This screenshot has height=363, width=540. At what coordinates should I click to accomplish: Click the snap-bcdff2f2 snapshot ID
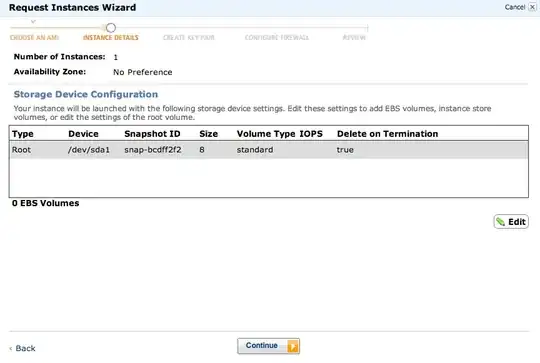pyautogui.click(x=153, y=150)
